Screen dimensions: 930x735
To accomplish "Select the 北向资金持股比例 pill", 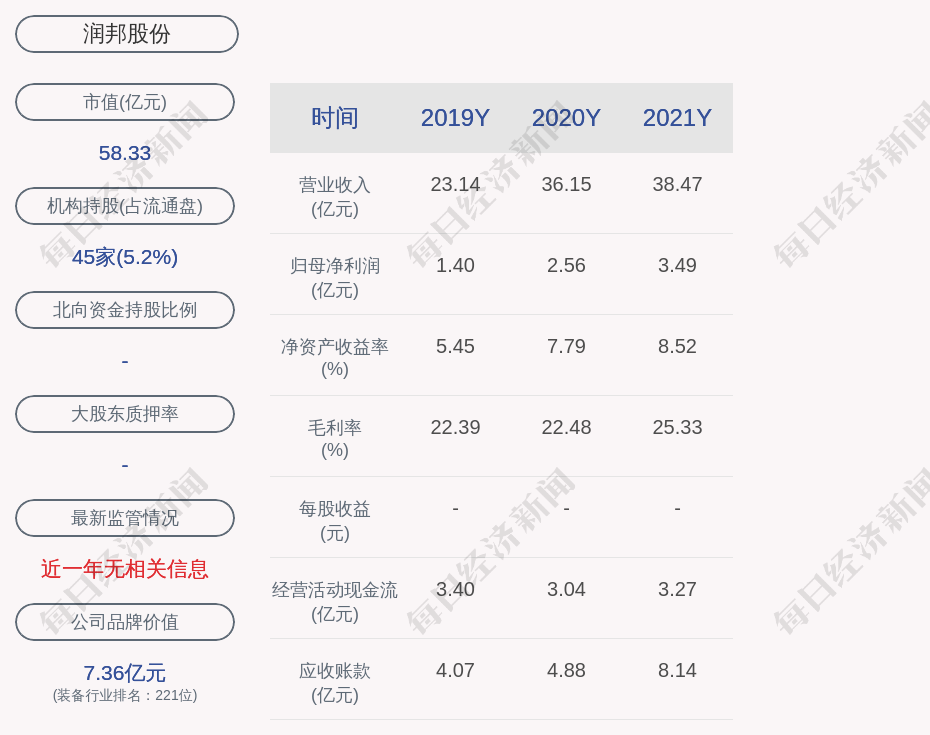I will click(x=125, y=310).
